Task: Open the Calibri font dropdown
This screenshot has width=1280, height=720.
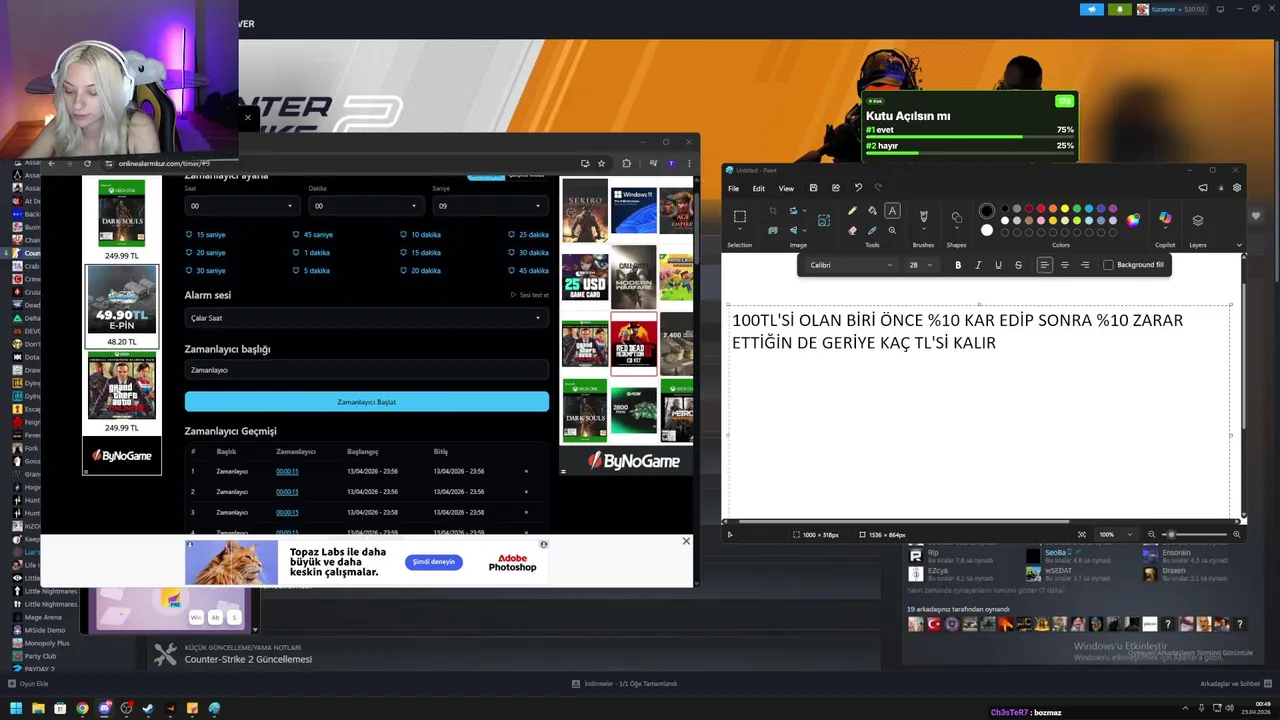Action: 851,265
